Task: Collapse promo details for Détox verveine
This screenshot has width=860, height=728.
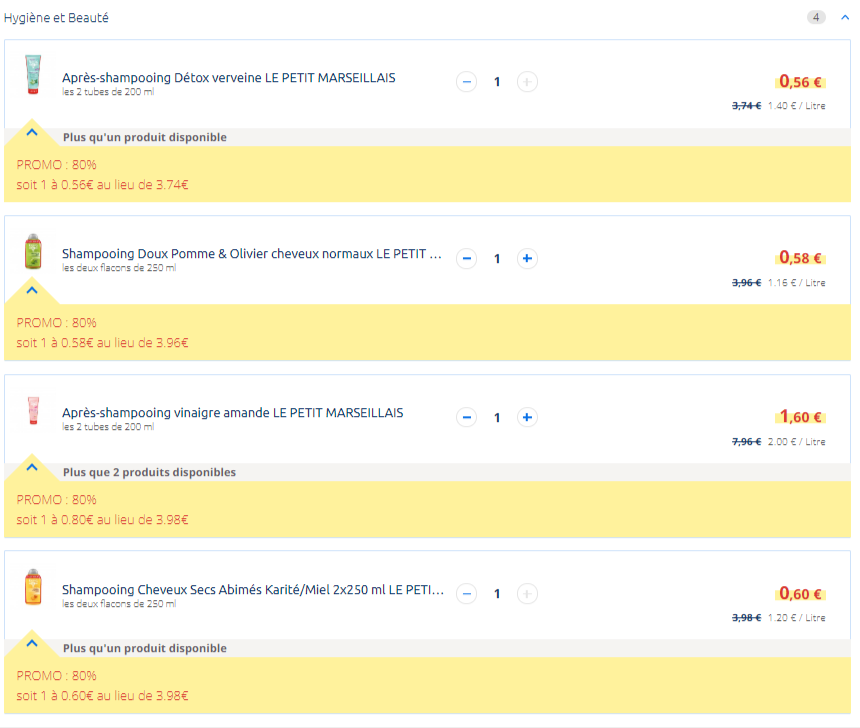Action: (32, 132)
